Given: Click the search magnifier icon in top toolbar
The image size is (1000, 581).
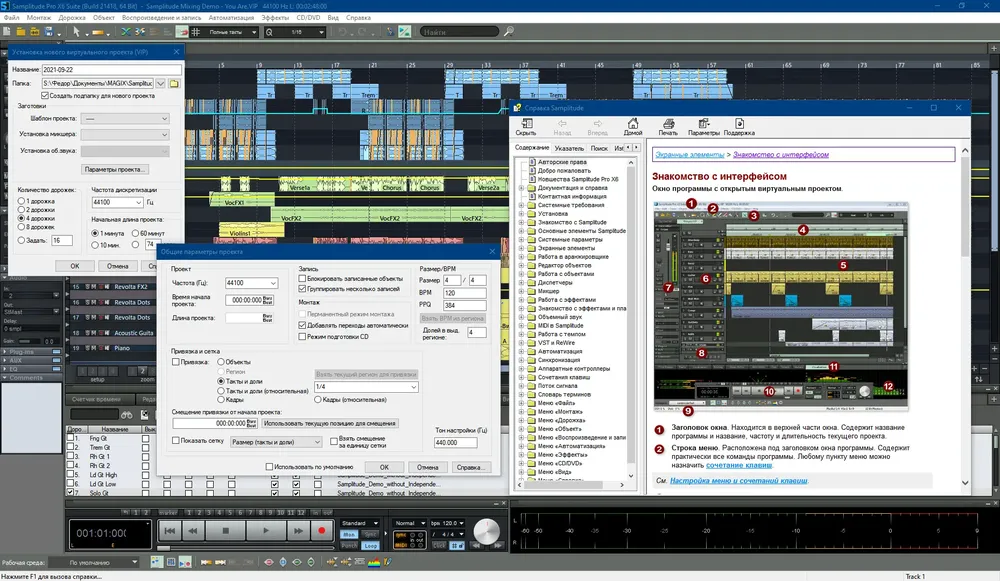Looking at the screenshot, I should click(508, 31).
